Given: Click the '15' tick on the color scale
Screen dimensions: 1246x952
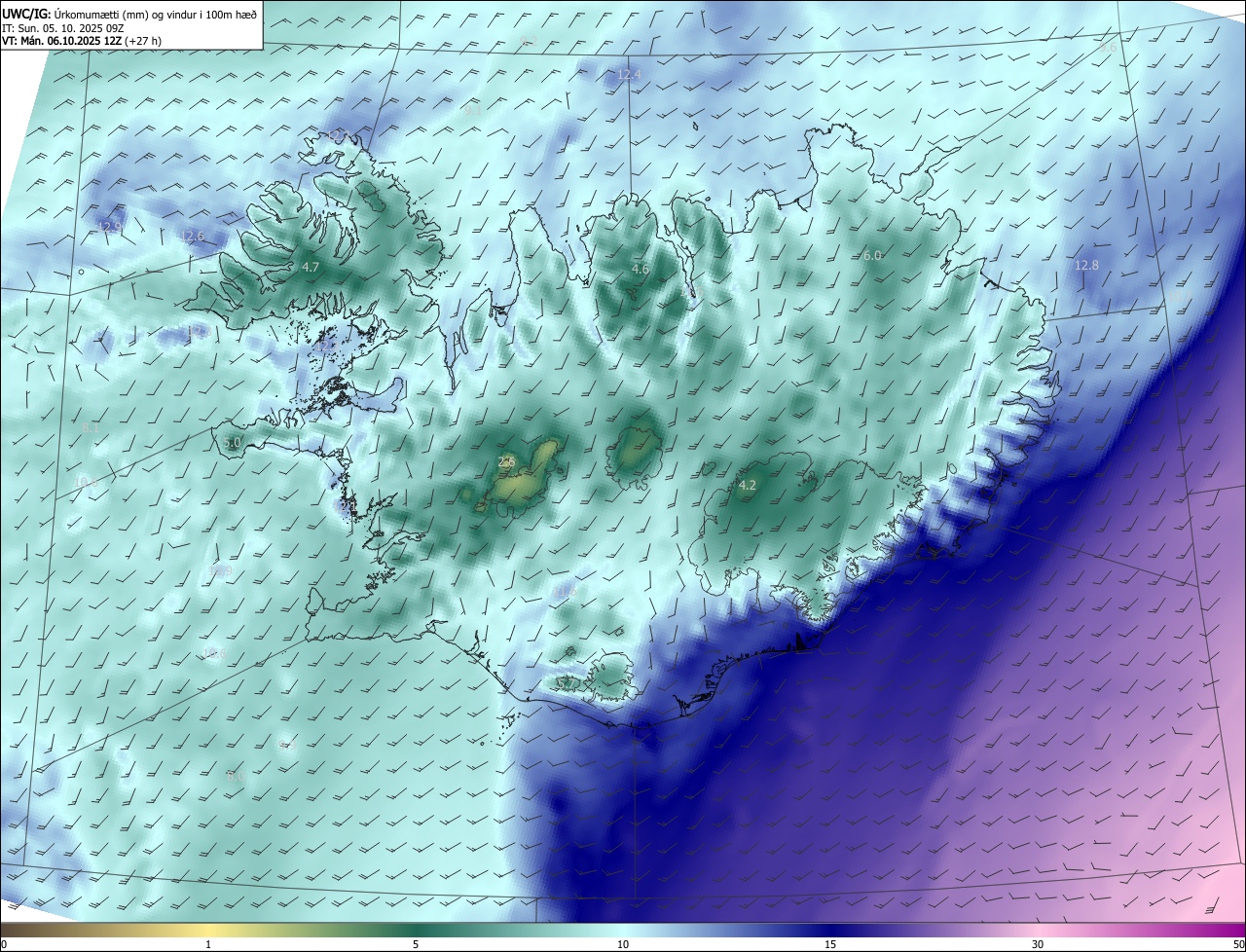Looking at the screenshot, I should point(830,944).
